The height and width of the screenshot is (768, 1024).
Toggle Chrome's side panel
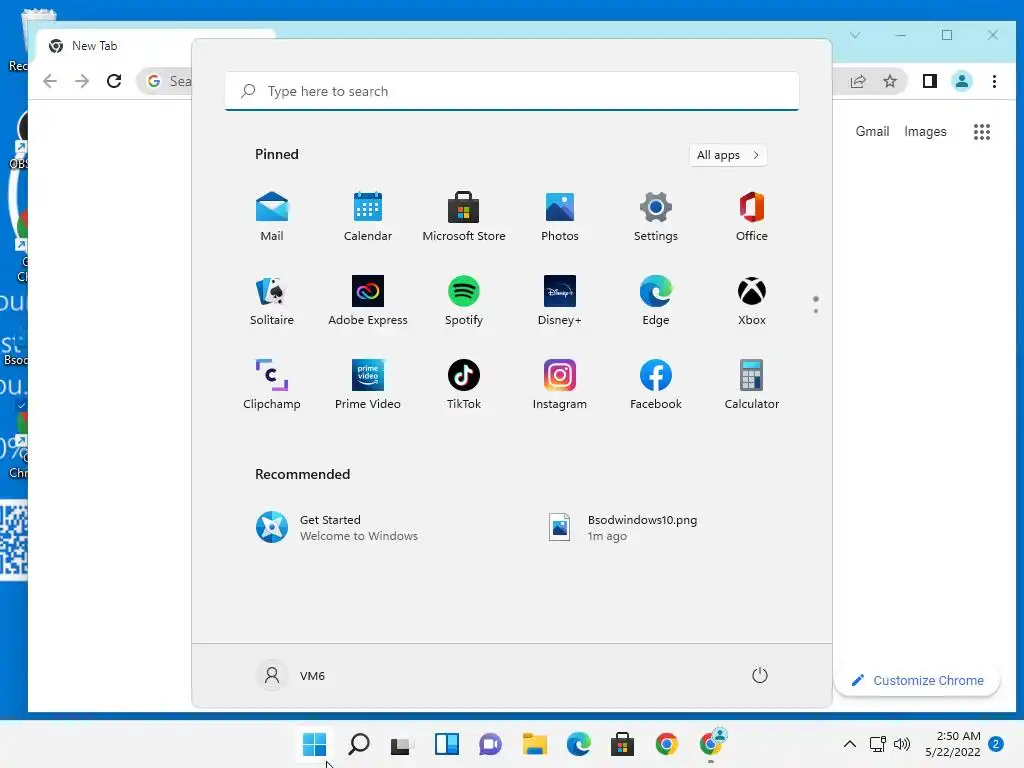coord(930,81)
